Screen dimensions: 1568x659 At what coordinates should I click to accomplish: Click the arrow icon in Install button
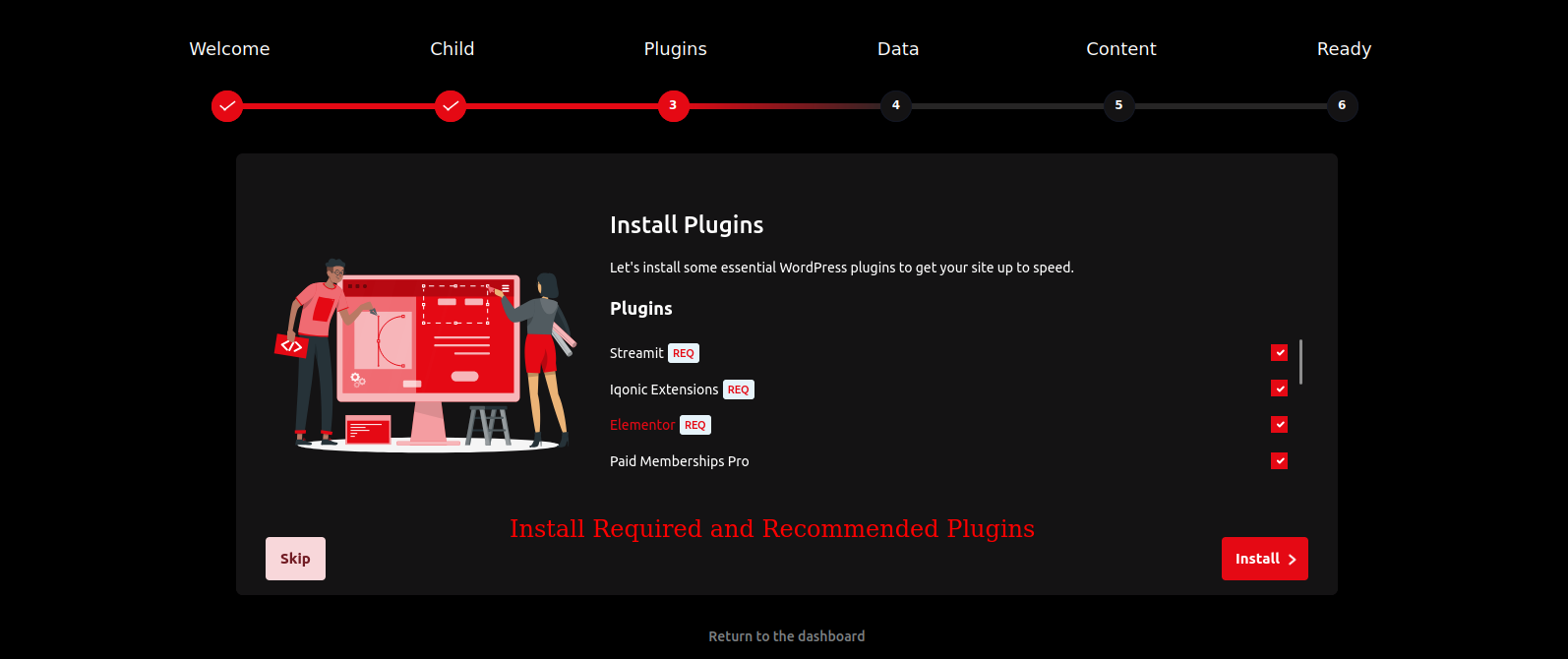click(1292, 560)
